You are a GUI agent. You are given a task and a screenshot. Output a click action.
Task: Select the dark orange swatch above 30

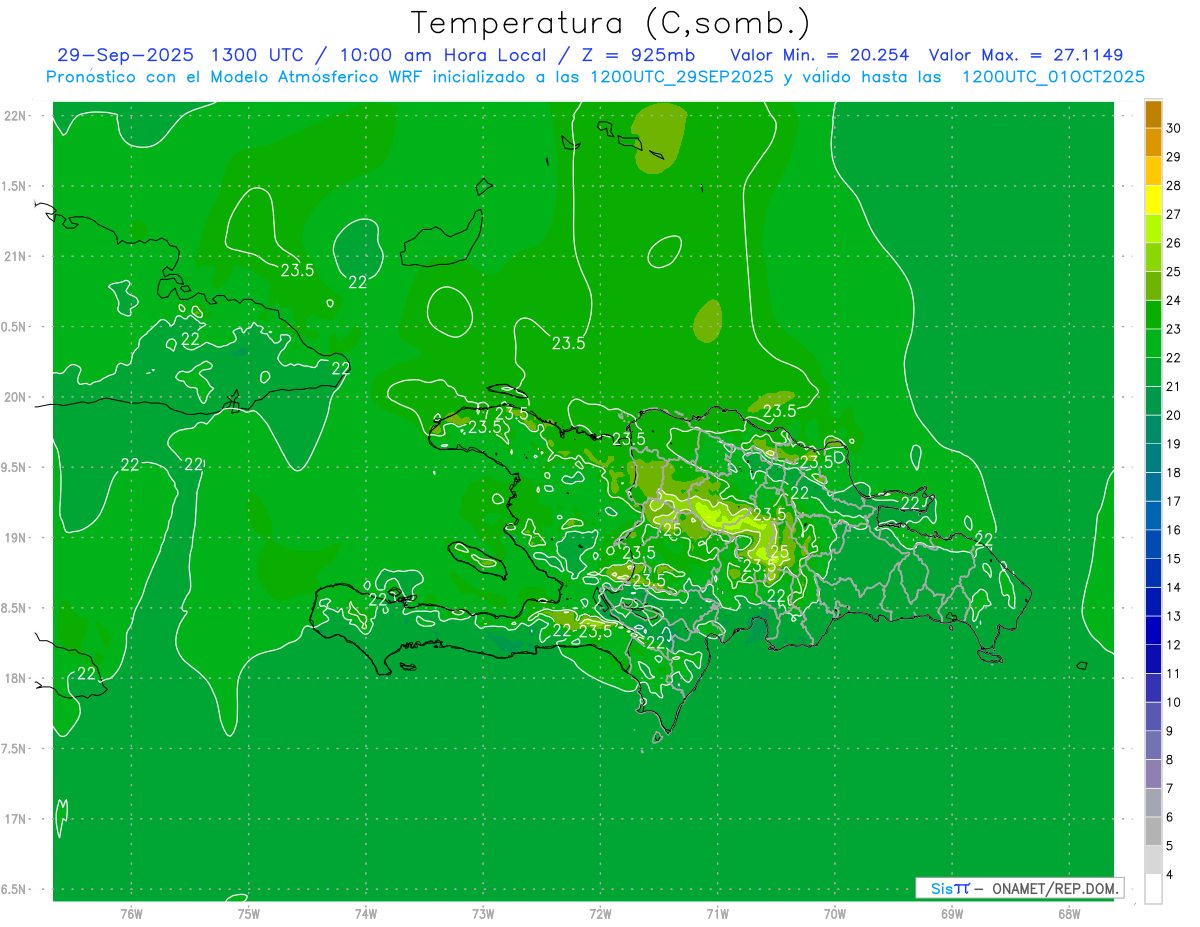(1153, 114)
